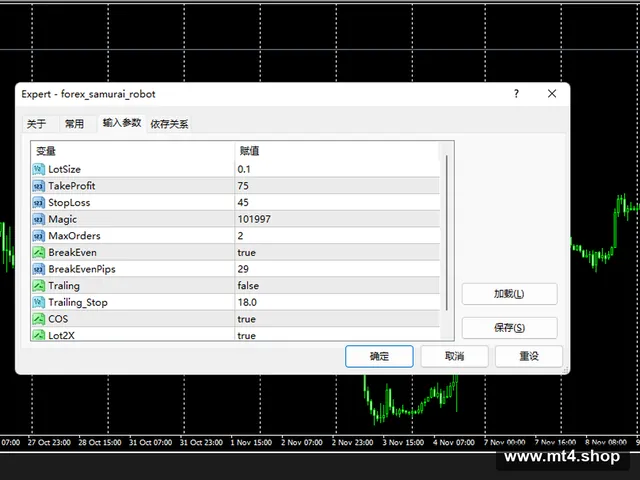
Task: Click the 重设 button
Action: [529, 356]
